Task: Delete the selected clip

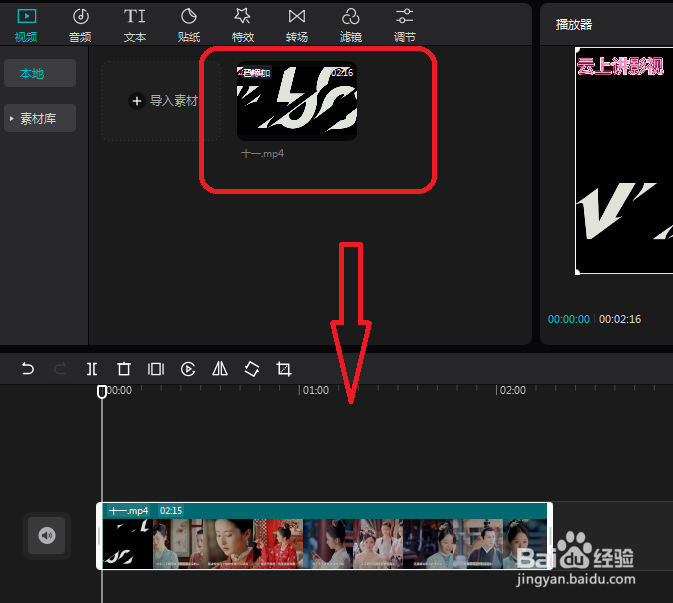Action: 124,369
